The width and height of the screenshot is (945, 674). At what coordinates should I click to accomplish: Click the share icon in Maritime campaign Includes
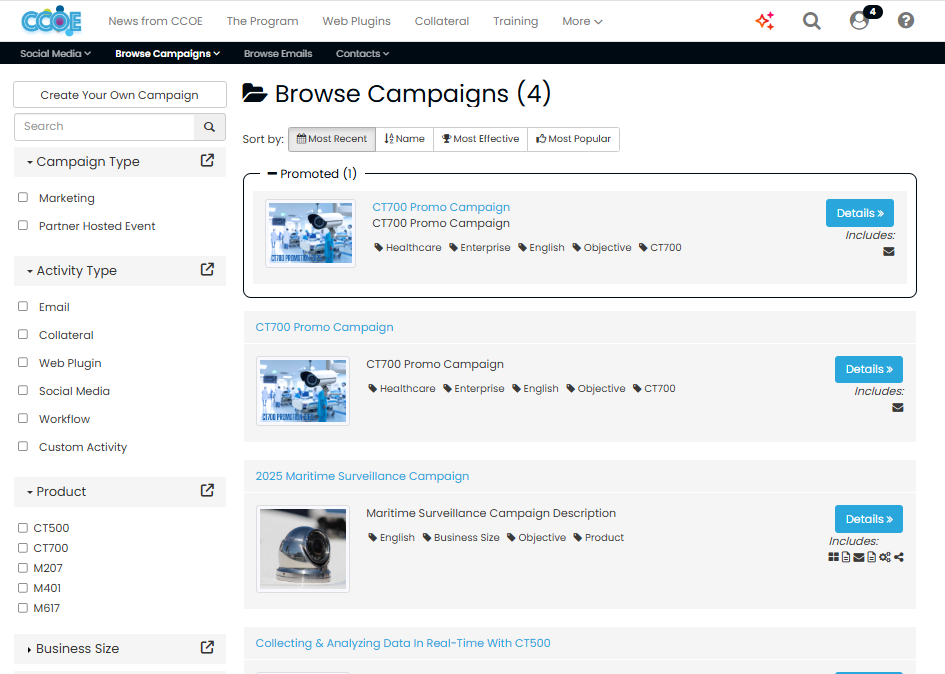(897, 557)
